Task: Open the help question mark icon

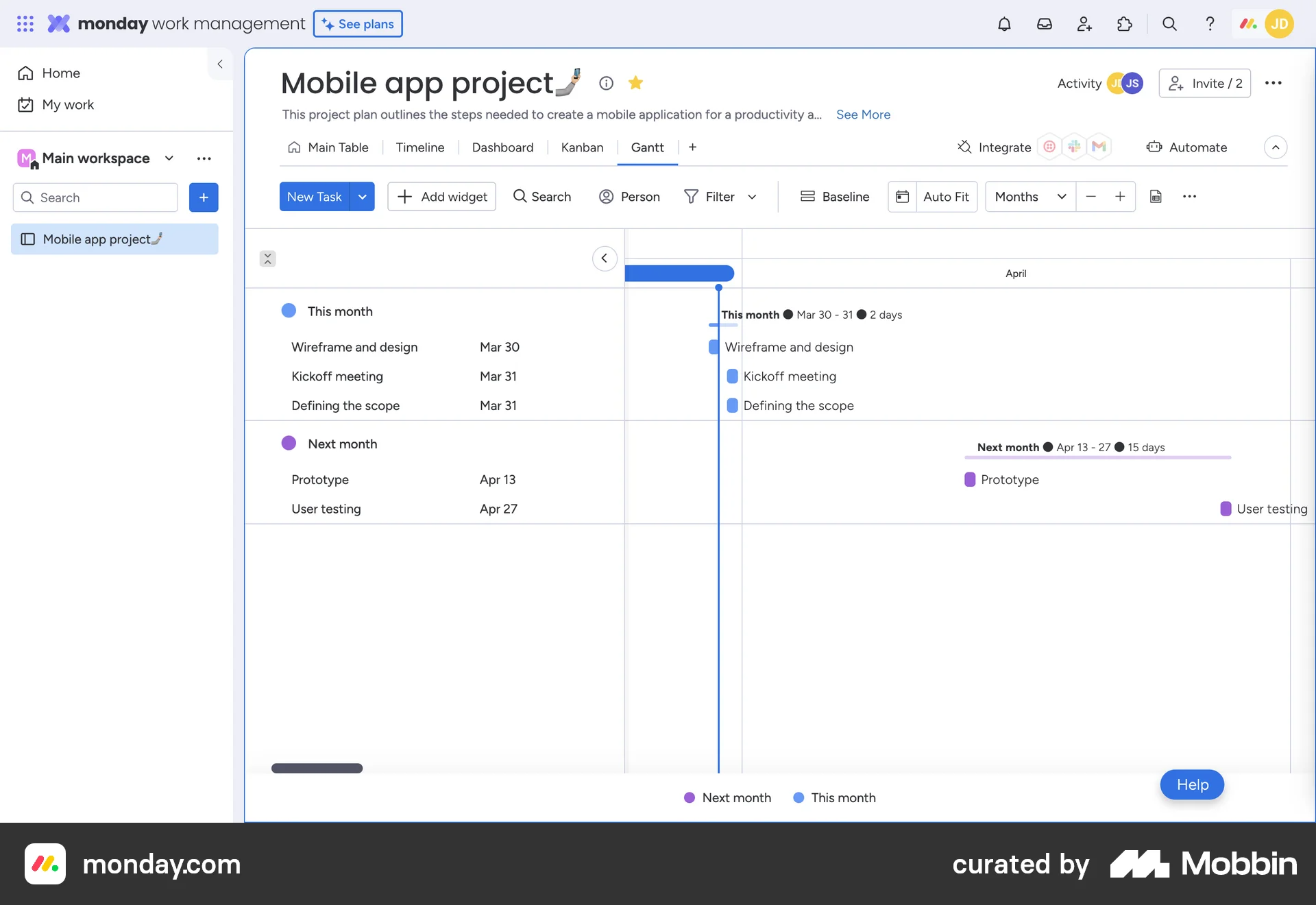Action: tap(1210, 24)
